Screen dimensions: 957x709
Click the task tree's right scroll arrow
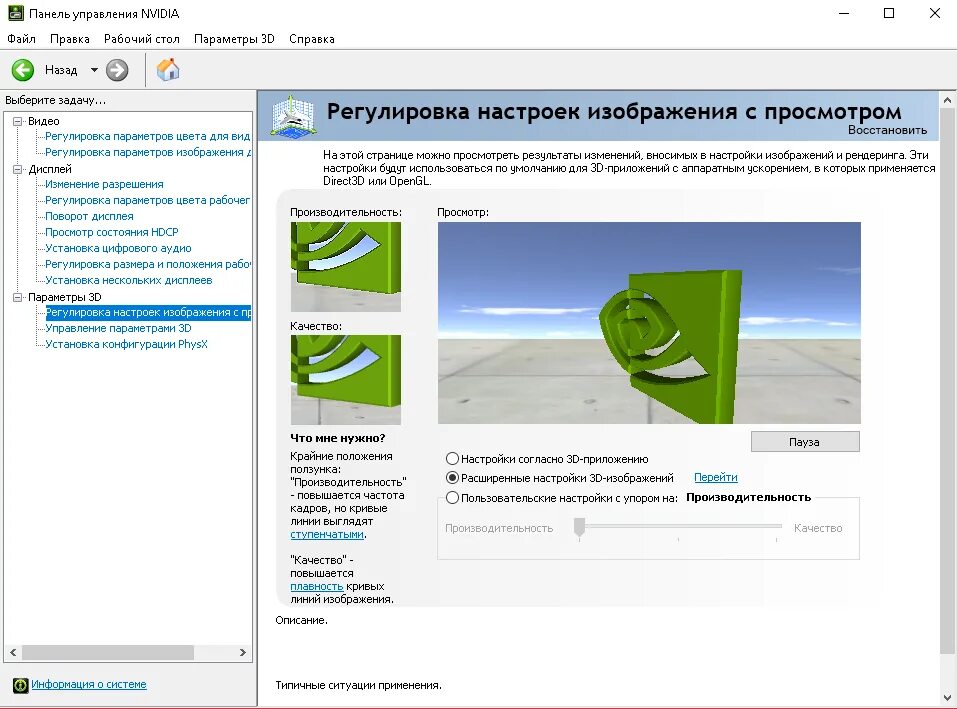(242, 652)
